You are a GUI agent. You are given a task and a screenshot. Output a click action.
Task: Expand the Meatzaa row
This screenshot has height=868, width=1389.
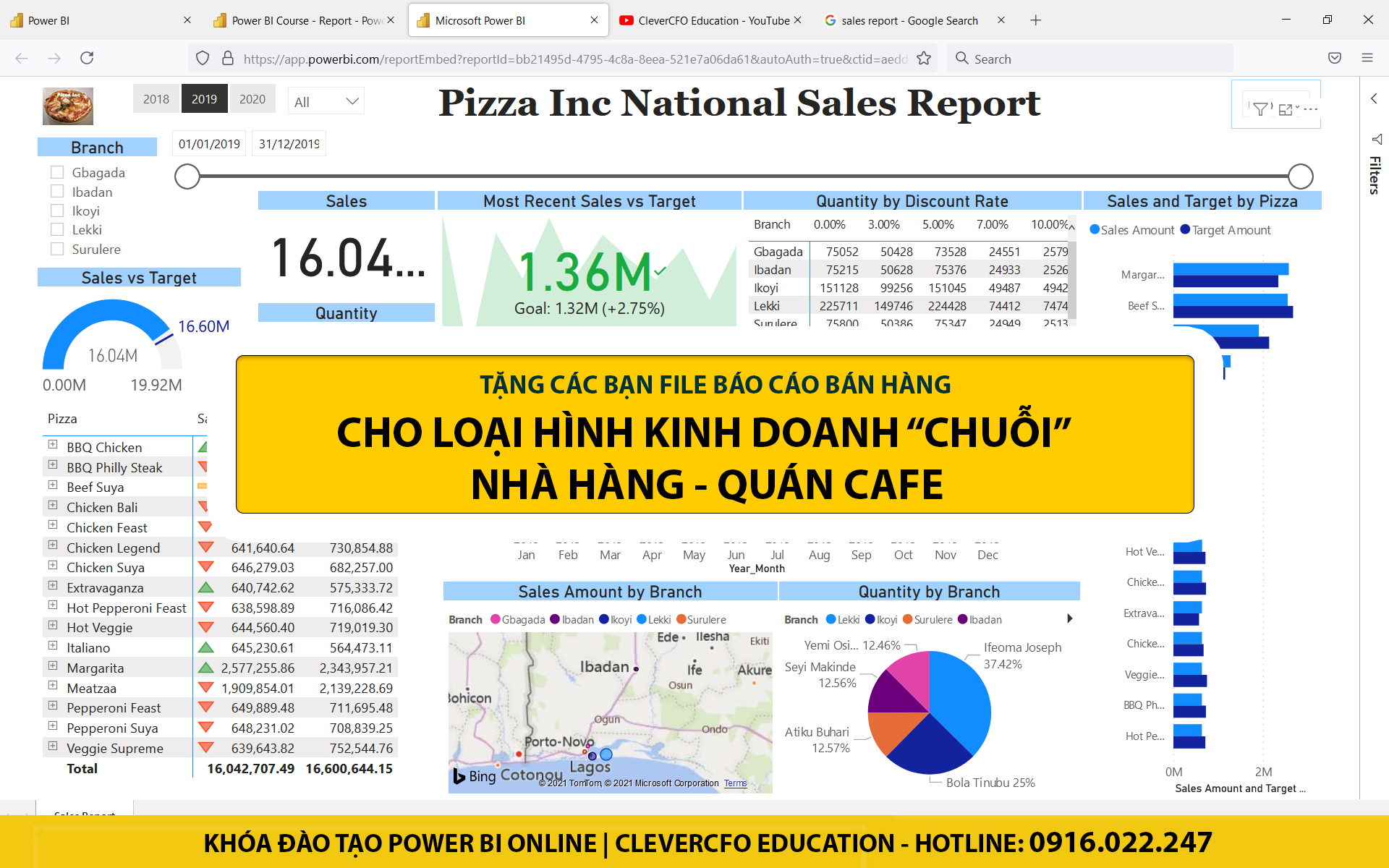point(53,686)
